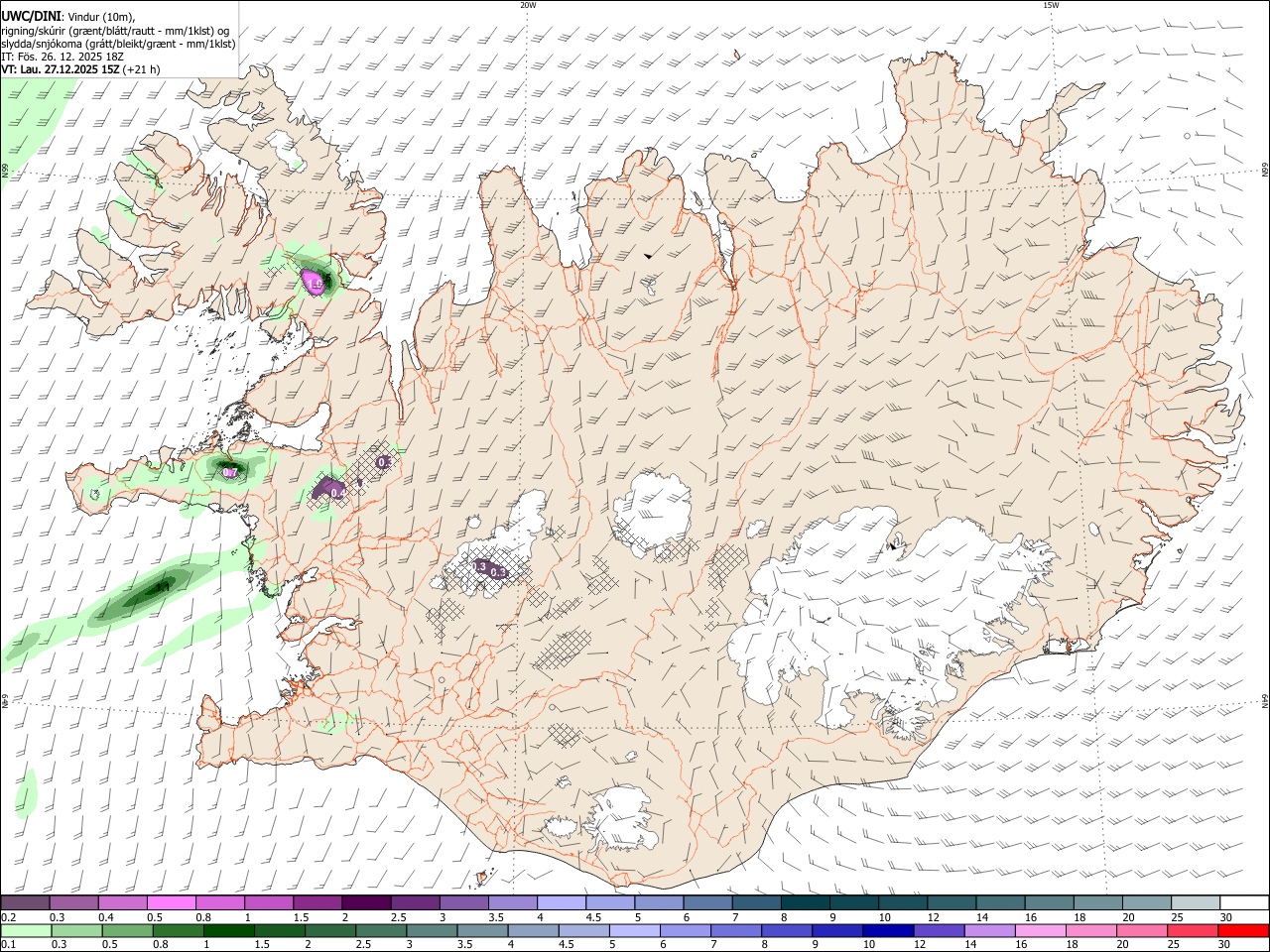The image size is (1270, 952).
Task: Click the 'IT: Fös. 26. 12. 2025 18Z' line
Action: (63, 57)
